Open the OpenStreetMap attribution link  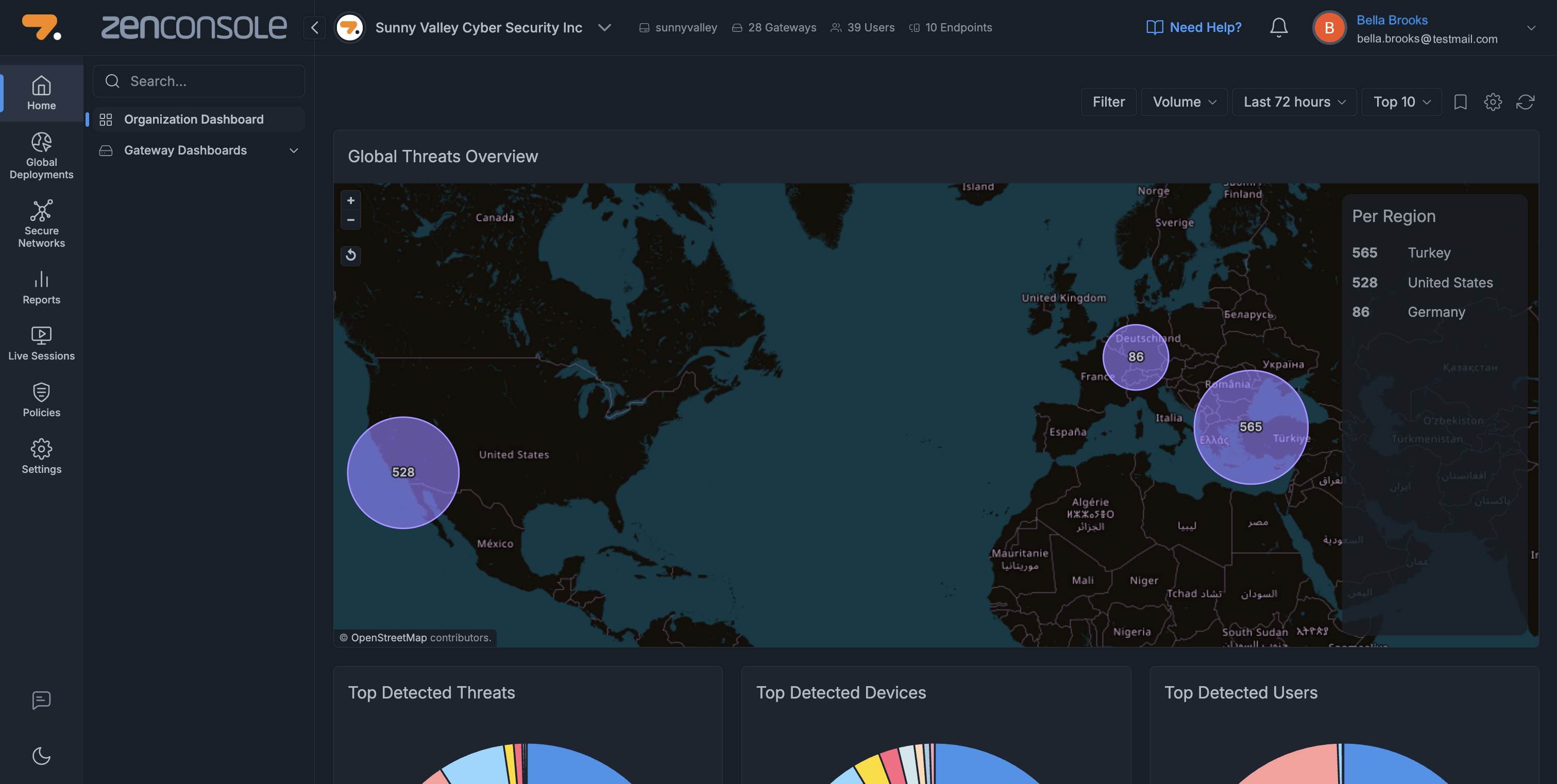coord(388,637)
